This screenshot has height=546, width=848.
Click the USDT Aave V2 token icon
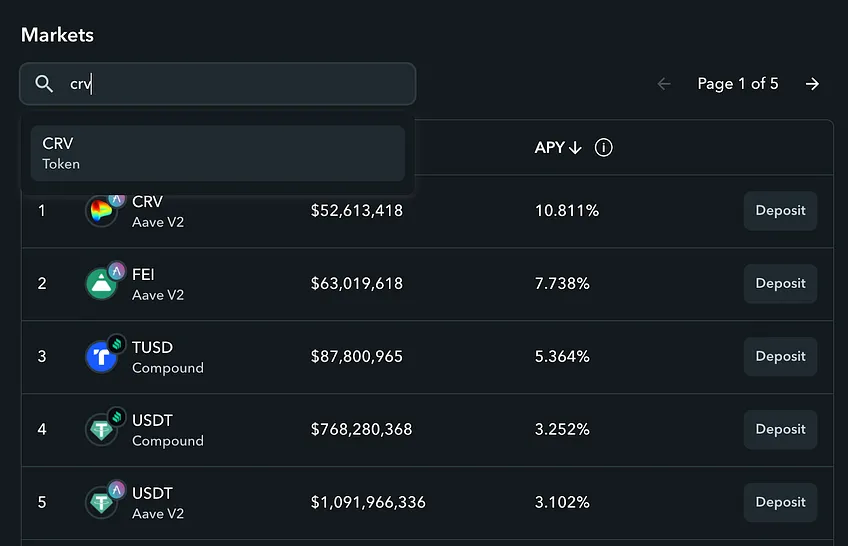(102, 502)
